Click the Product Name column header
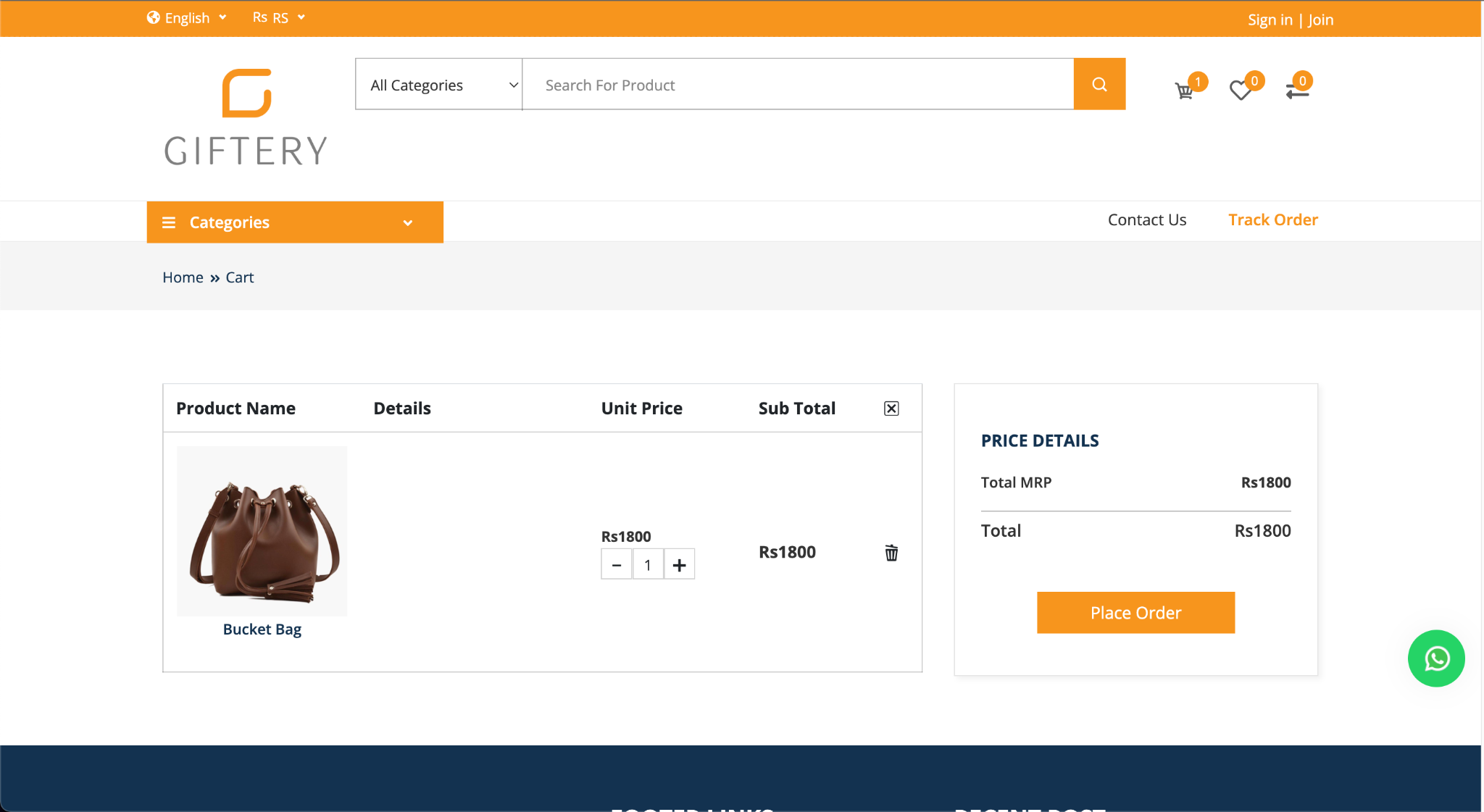This screenshot has width=1484, height=812. click(x=235, y=409)
